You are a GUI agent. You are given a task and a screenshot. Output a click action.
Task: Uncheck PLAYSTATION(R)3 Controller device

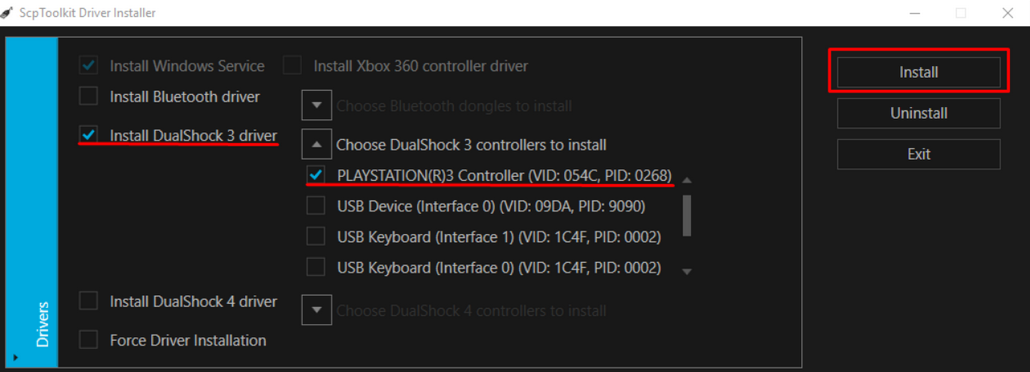pos(316,175)
